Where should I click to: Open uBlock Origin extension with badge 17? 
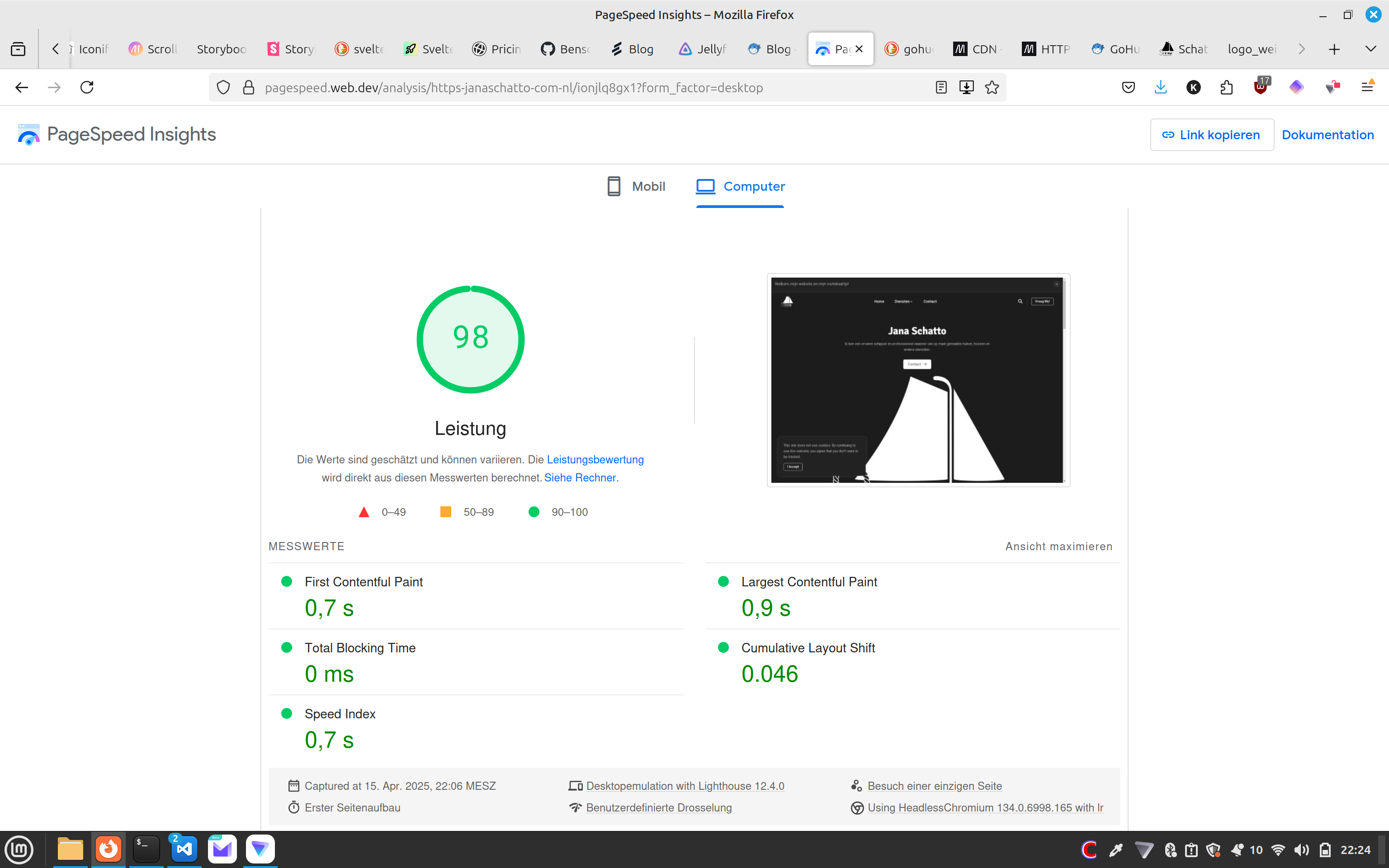tap(1261, 86)
